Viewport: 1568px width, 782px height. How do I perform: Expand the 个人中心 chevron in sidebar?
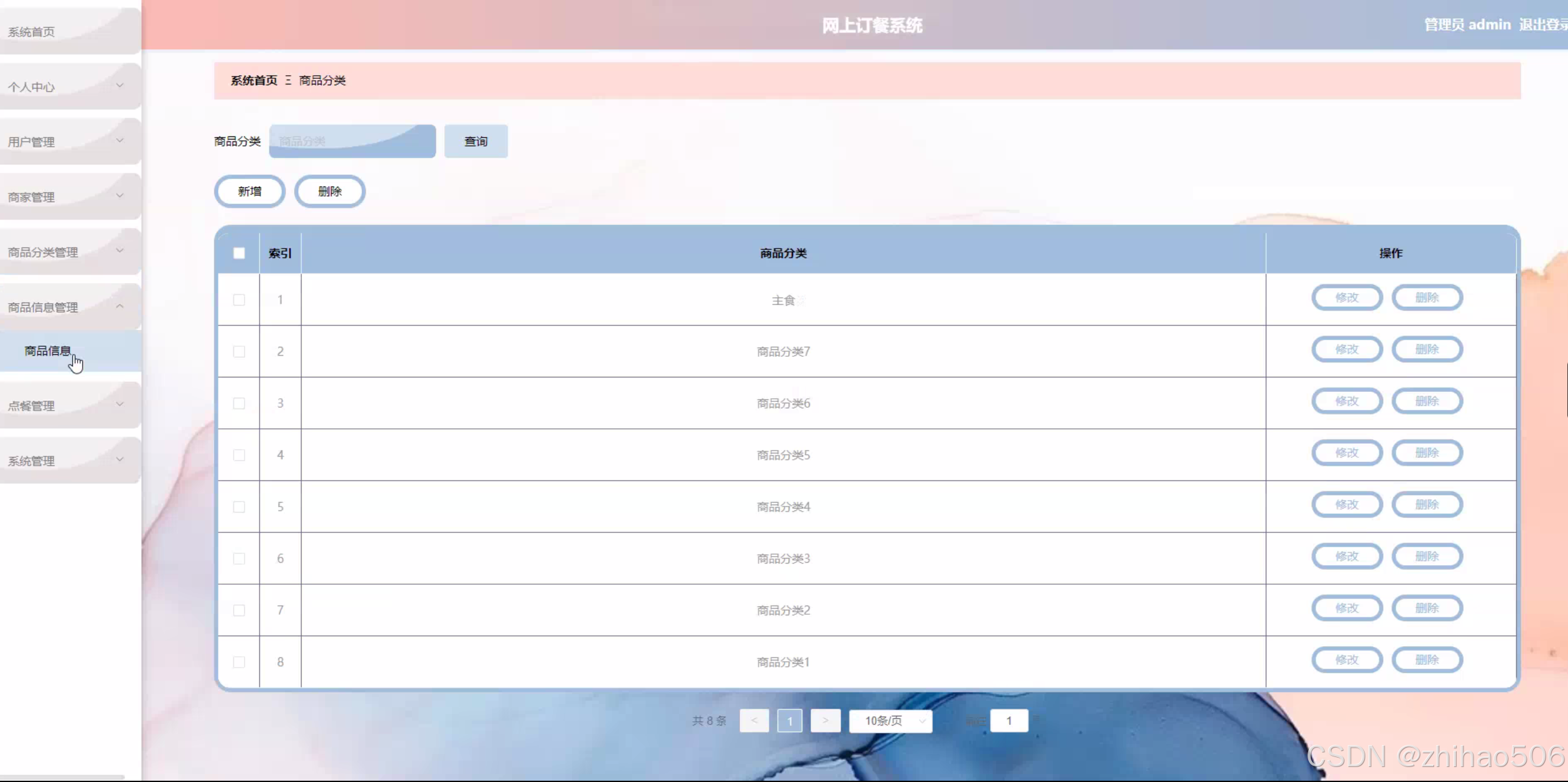tap(120, 86)
